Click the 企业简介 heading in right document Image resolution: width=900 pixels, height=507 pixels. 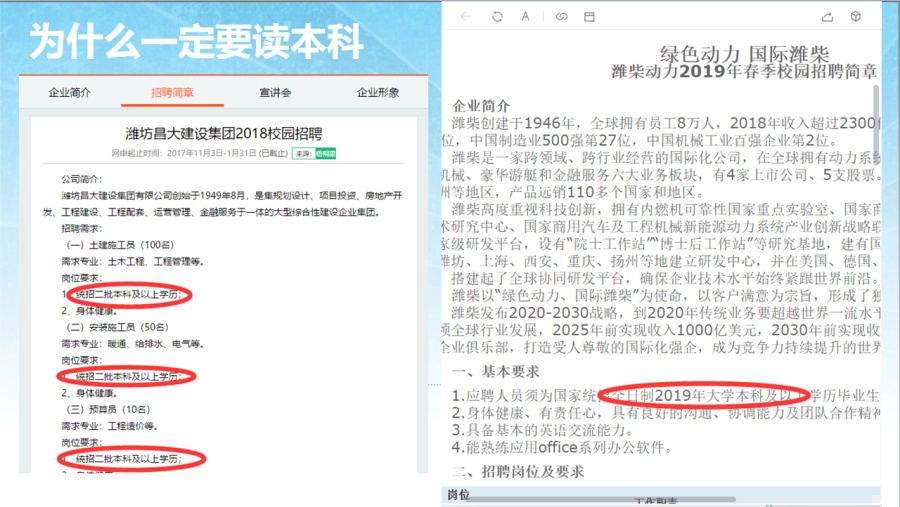(481, 106)
